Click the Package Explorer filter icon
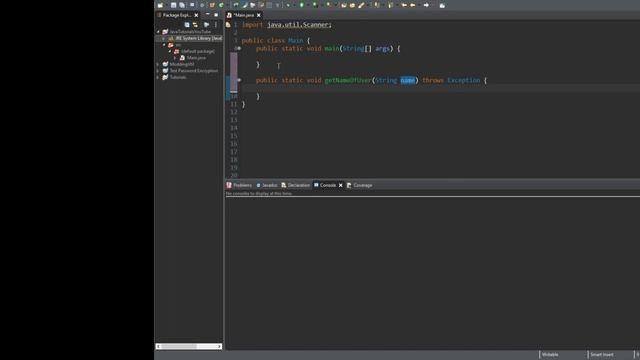 (x=207, y=24)
